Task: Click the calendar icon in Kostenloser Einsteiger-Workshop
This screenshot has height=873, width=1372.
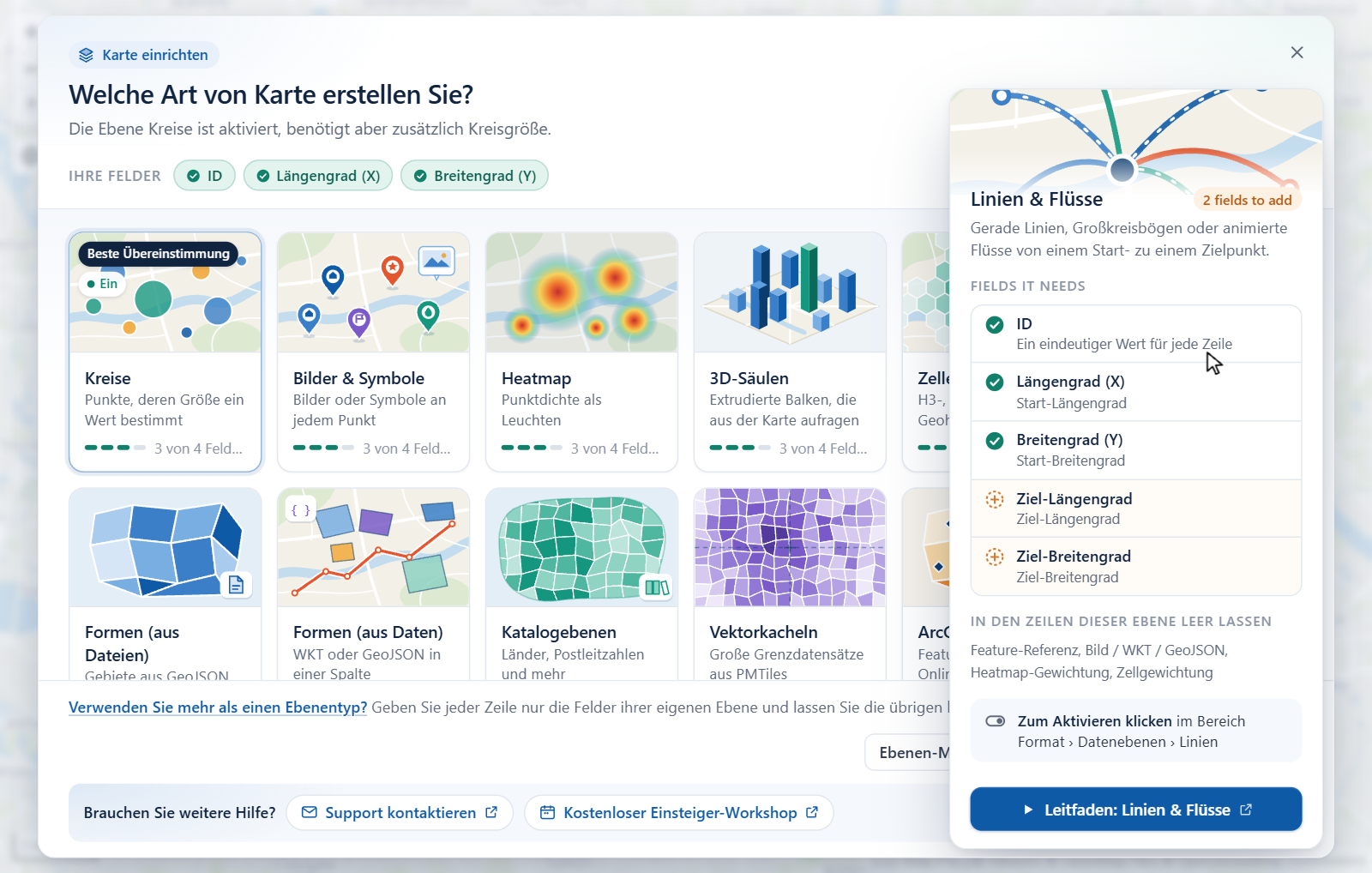Action: click(548, 812)
